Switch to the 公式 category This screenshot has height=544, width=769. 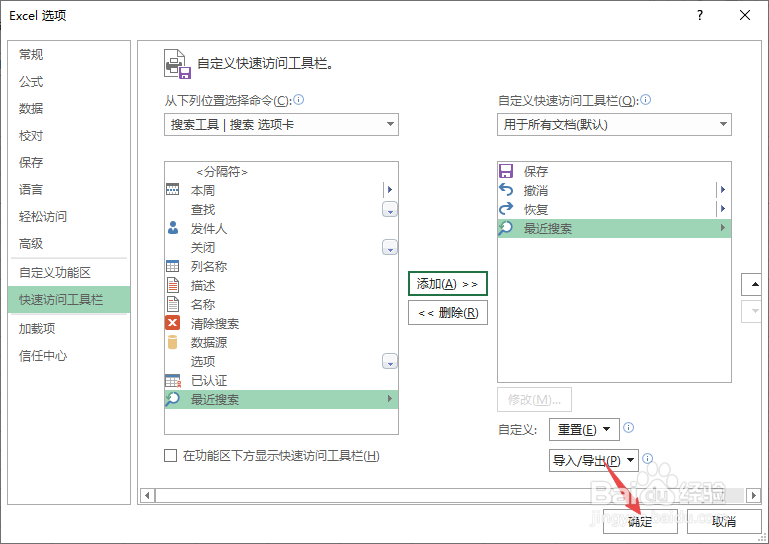(x=69, y=81)
